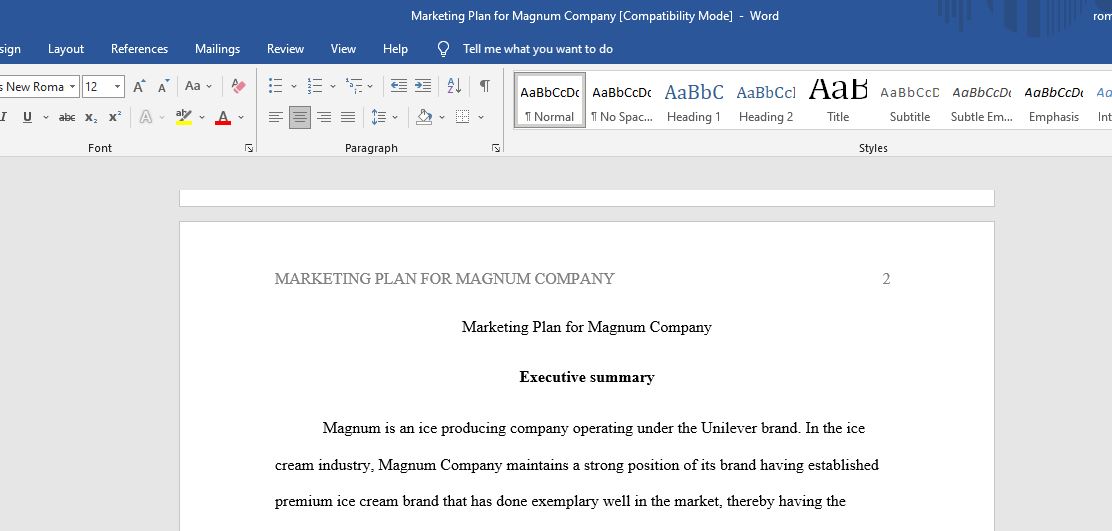
Task: Click the Sort A-Z icon
Action: [x=455, y=86]
